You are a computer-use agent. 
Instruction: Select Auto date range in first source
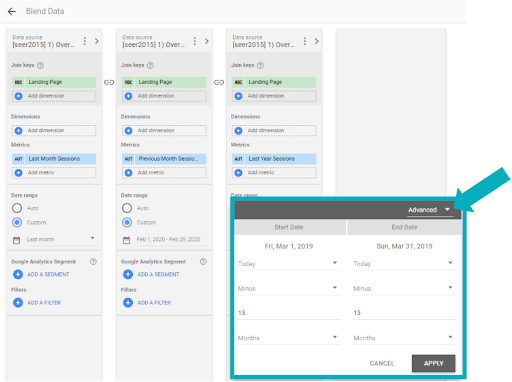pos(17,208)
